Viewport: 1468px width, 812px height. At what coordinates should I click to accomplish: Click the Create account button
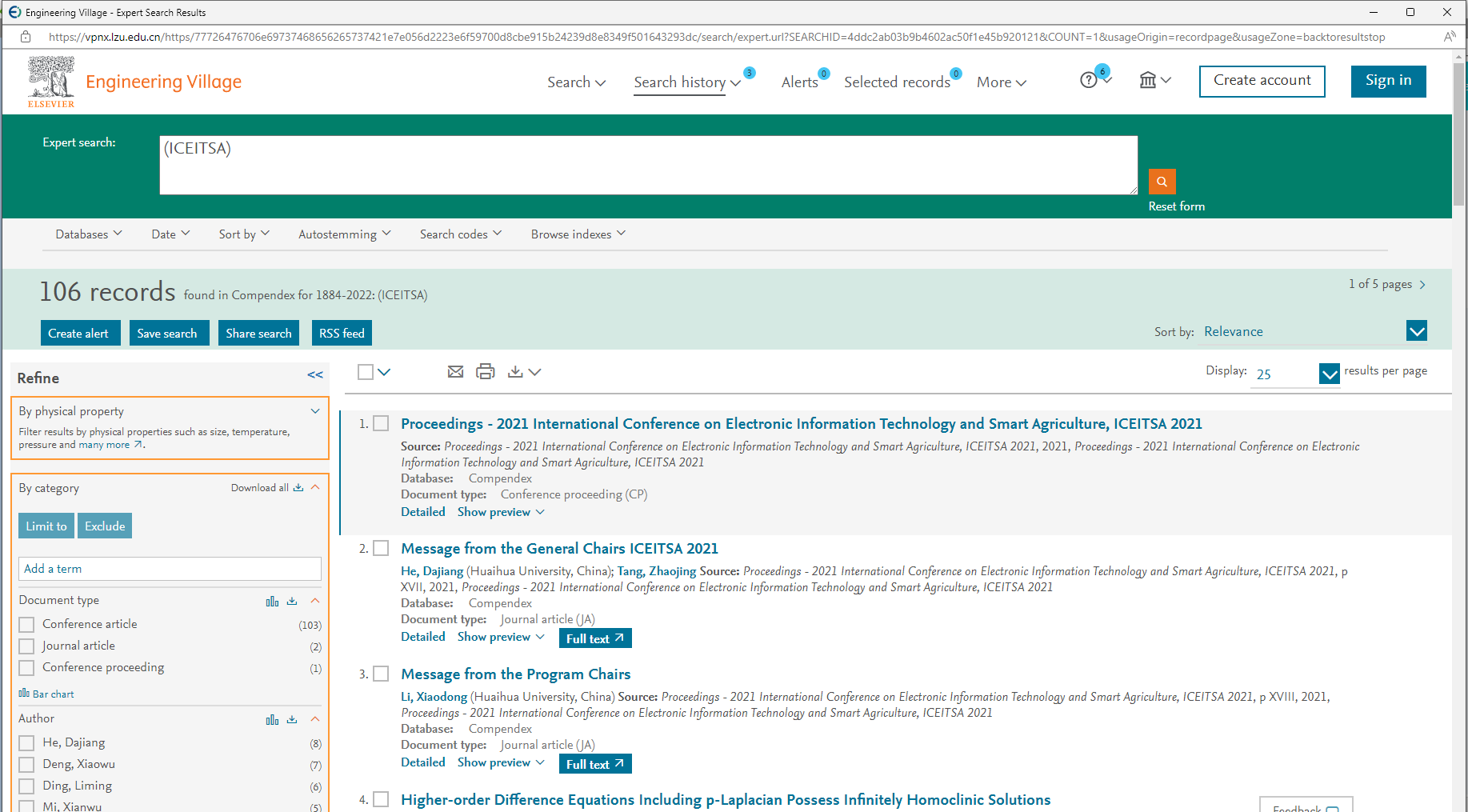pos(1262,81)
